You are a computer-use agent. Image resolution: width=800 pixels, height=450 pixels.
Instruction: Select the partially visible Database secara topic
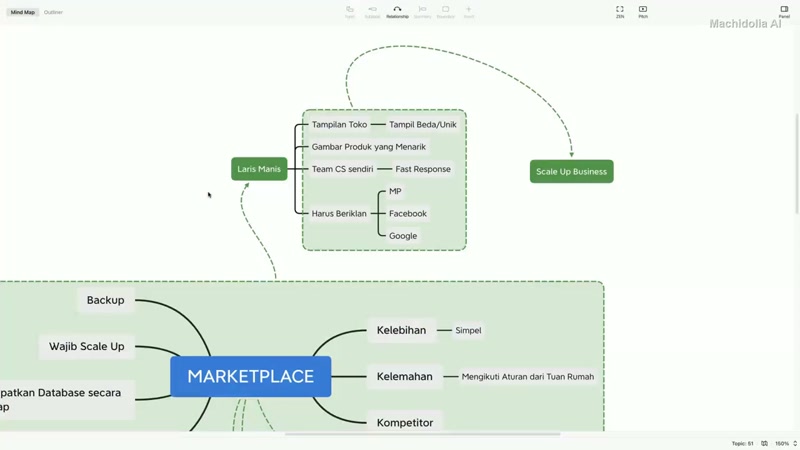(x=67, y=399)
